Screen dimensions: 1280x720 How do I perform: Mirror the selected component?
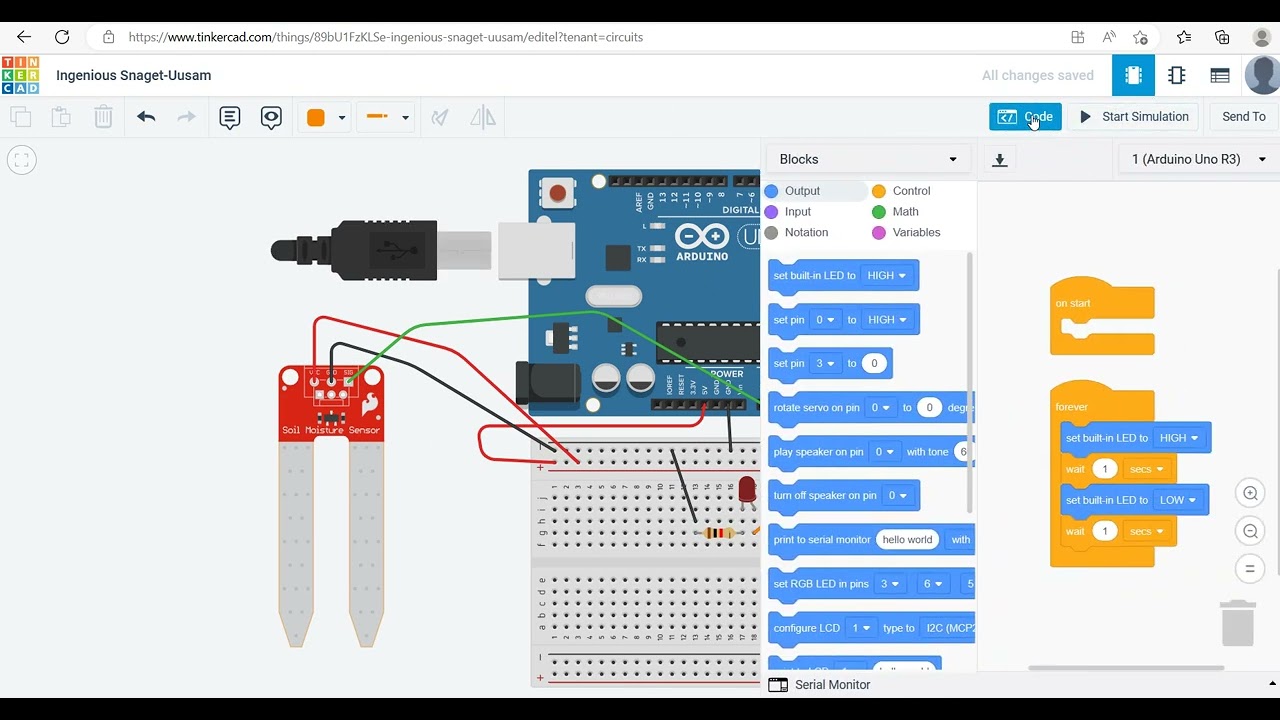click(483, 117)
